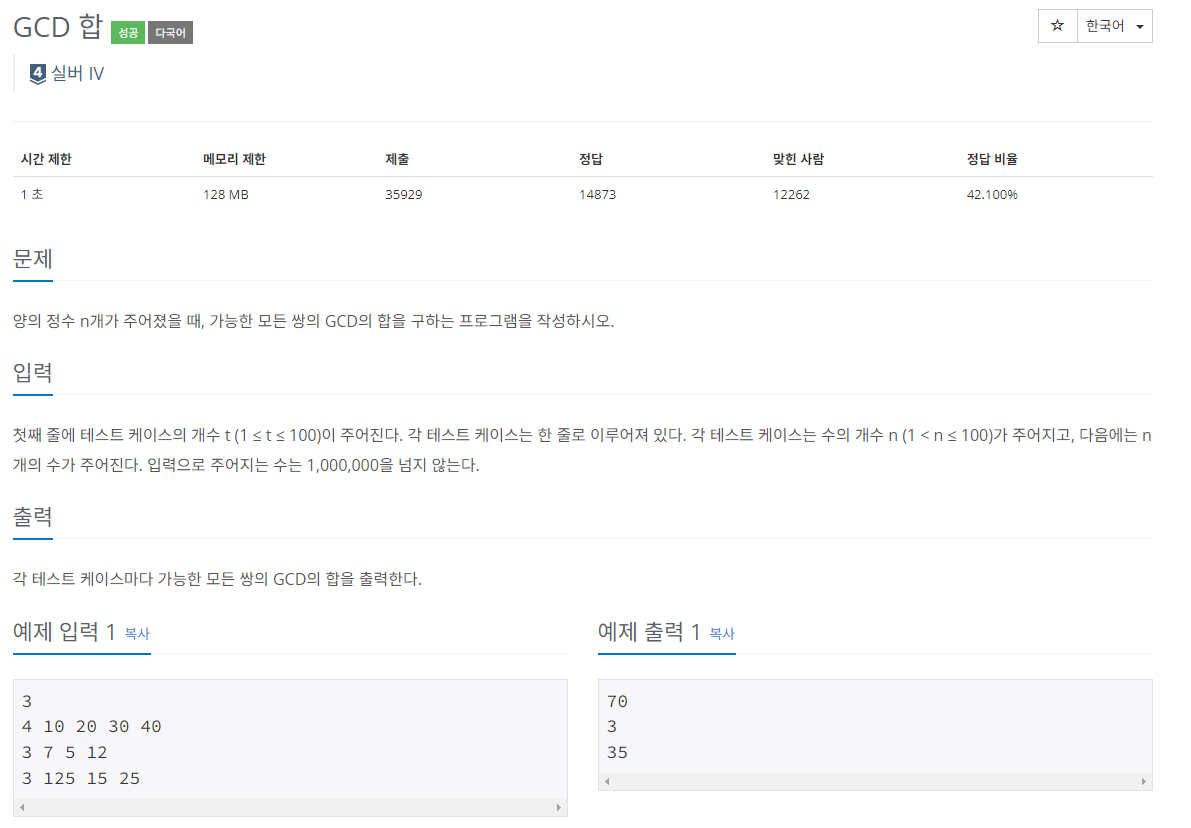Toggle the star bookmark for this problem
The width and height of the screenshot is (1191, 828).
coord(1058,25)
